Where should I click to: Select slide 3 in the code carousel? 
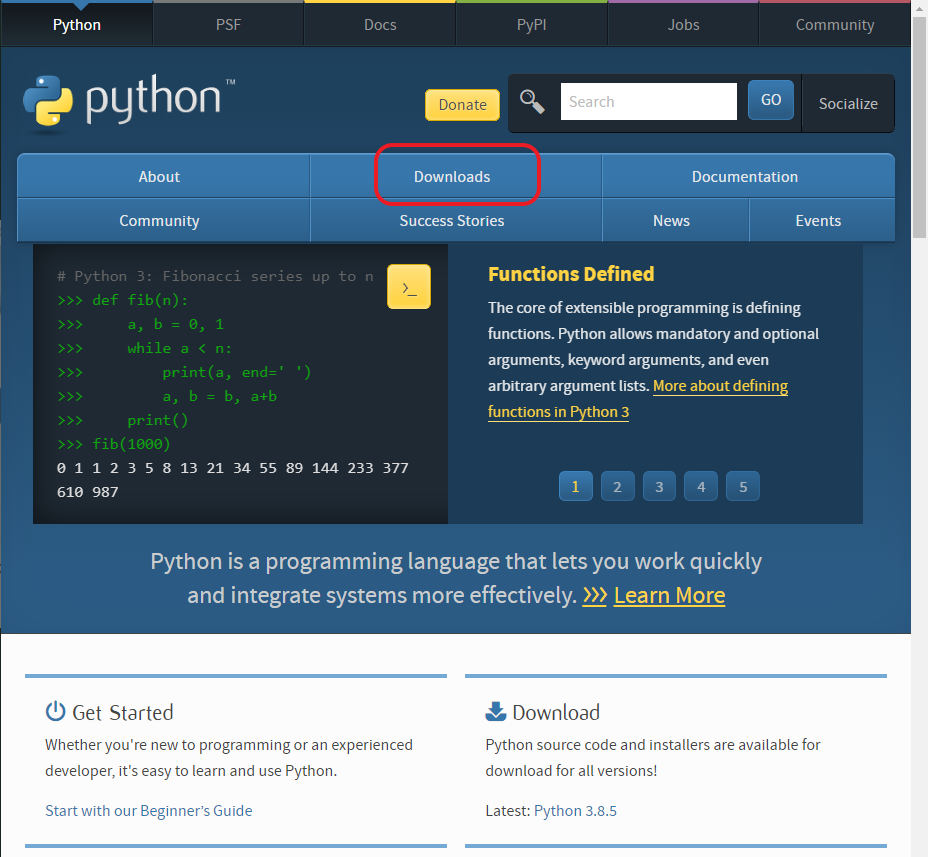(659, 487)
